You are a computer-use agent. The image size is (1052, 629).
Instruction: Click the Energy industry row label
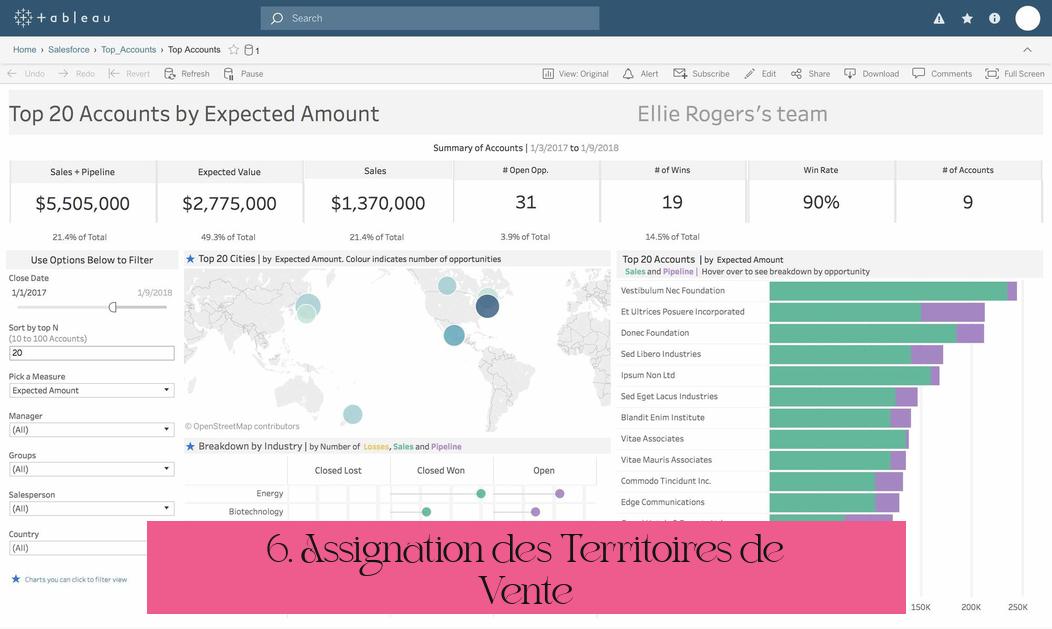coord(270,494)
